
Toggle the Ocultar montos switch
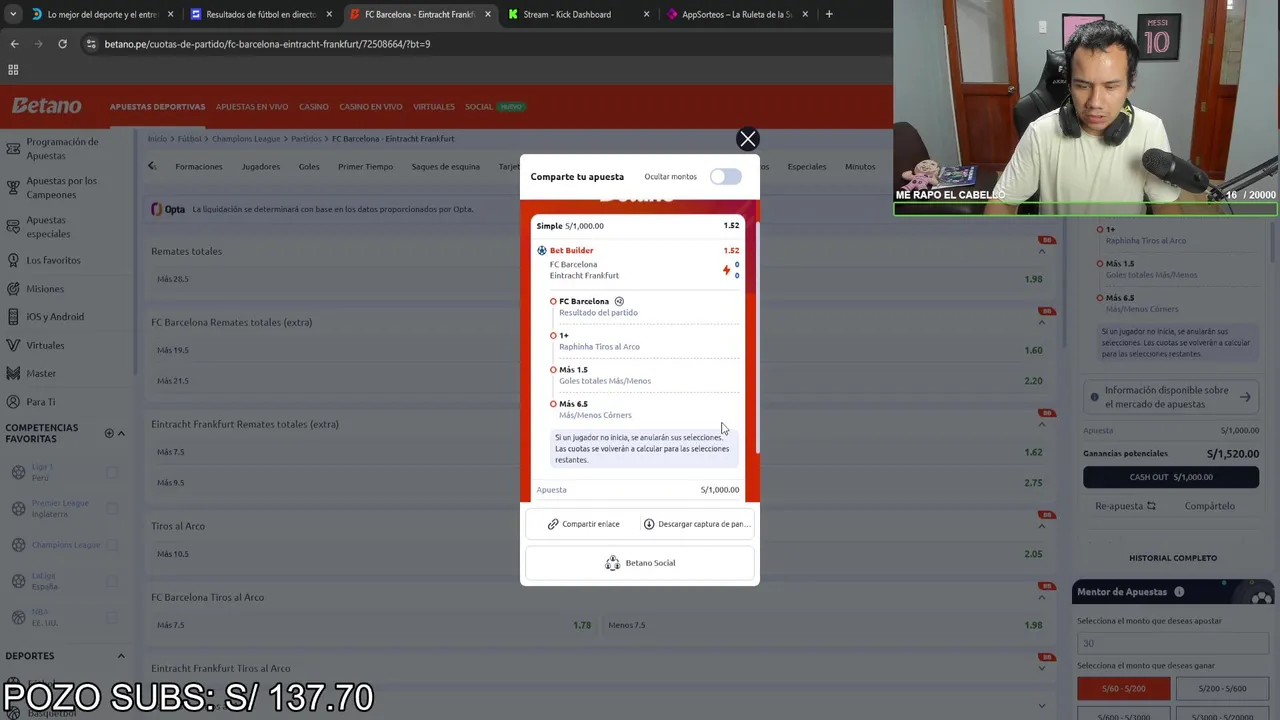(x=726, y=177)
